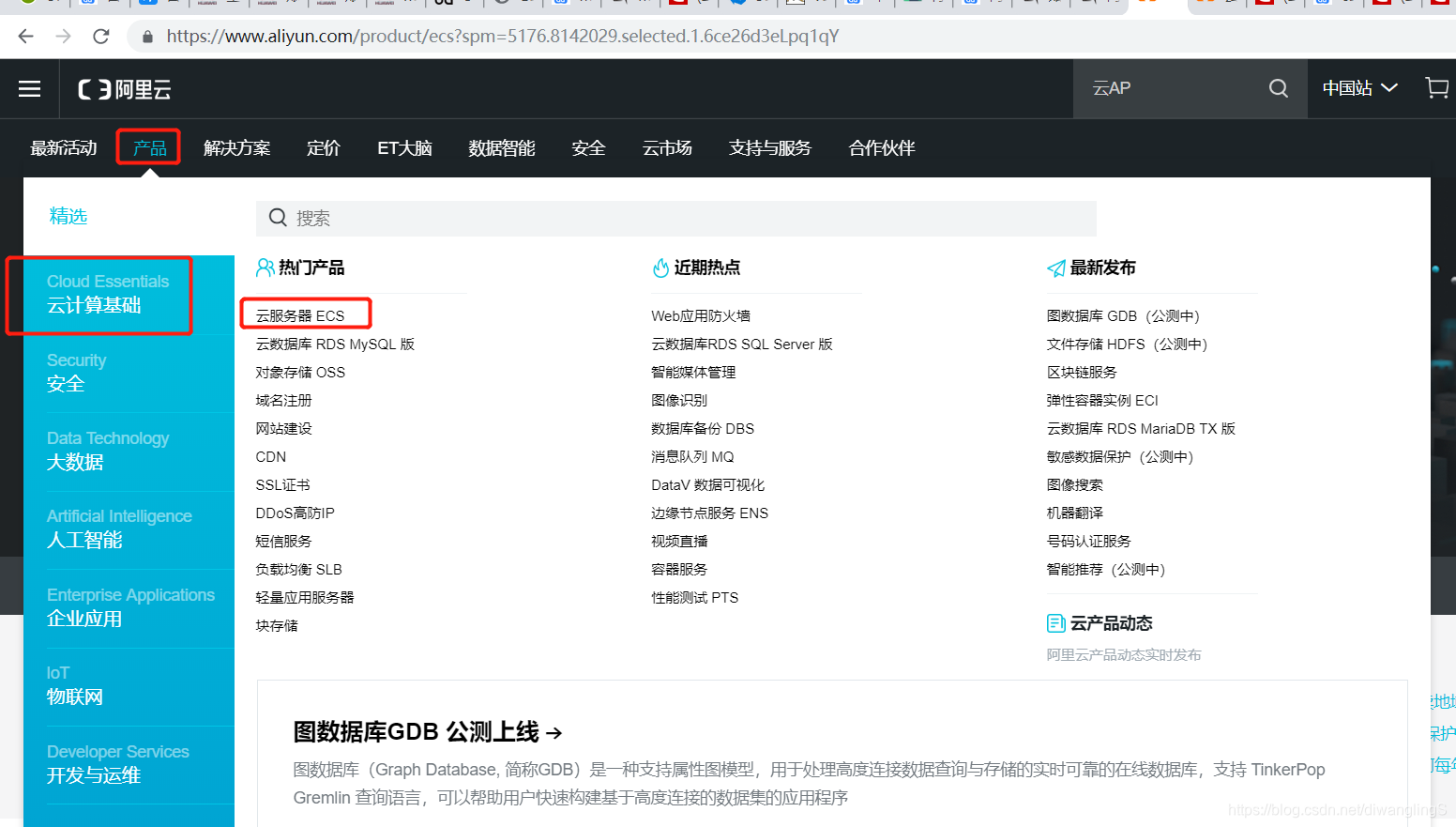The image size is (1456, 827).
Task: Click the Aliyun logo
Action: coord(125,89)
